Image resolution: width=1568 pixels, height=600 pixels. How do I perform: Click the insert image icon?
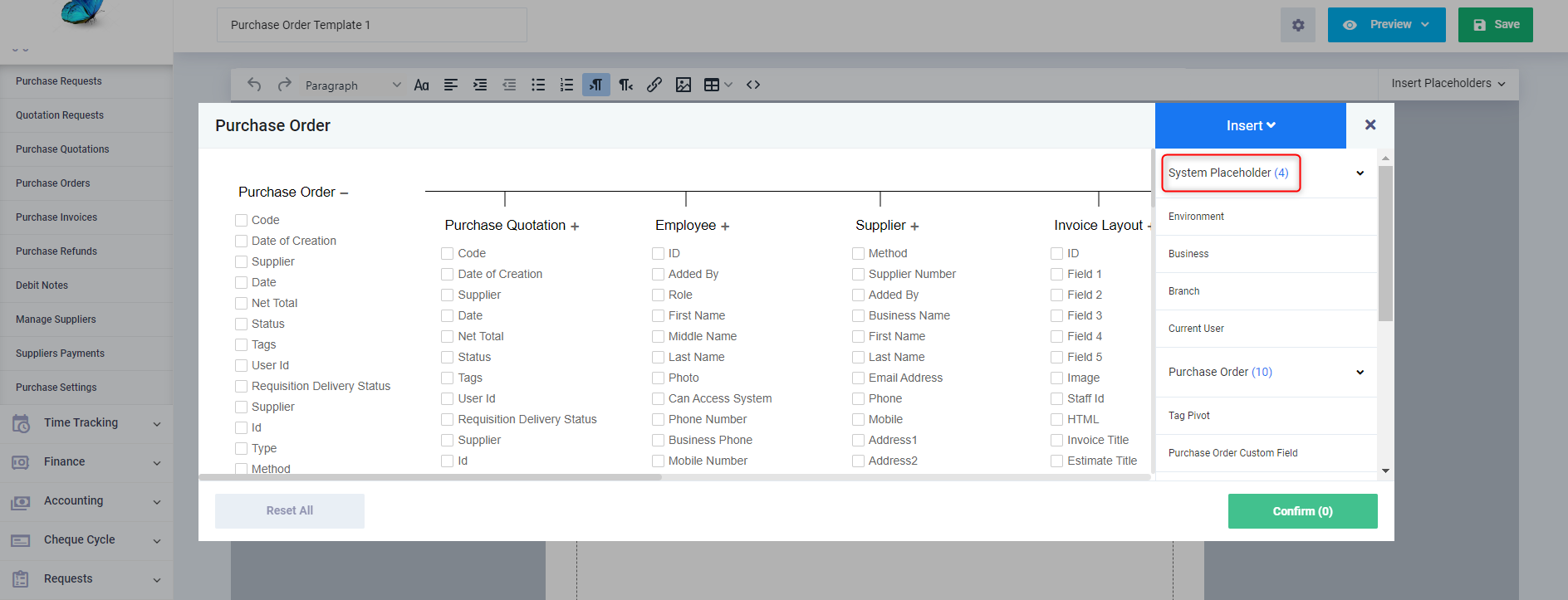[x=684, y=85]
